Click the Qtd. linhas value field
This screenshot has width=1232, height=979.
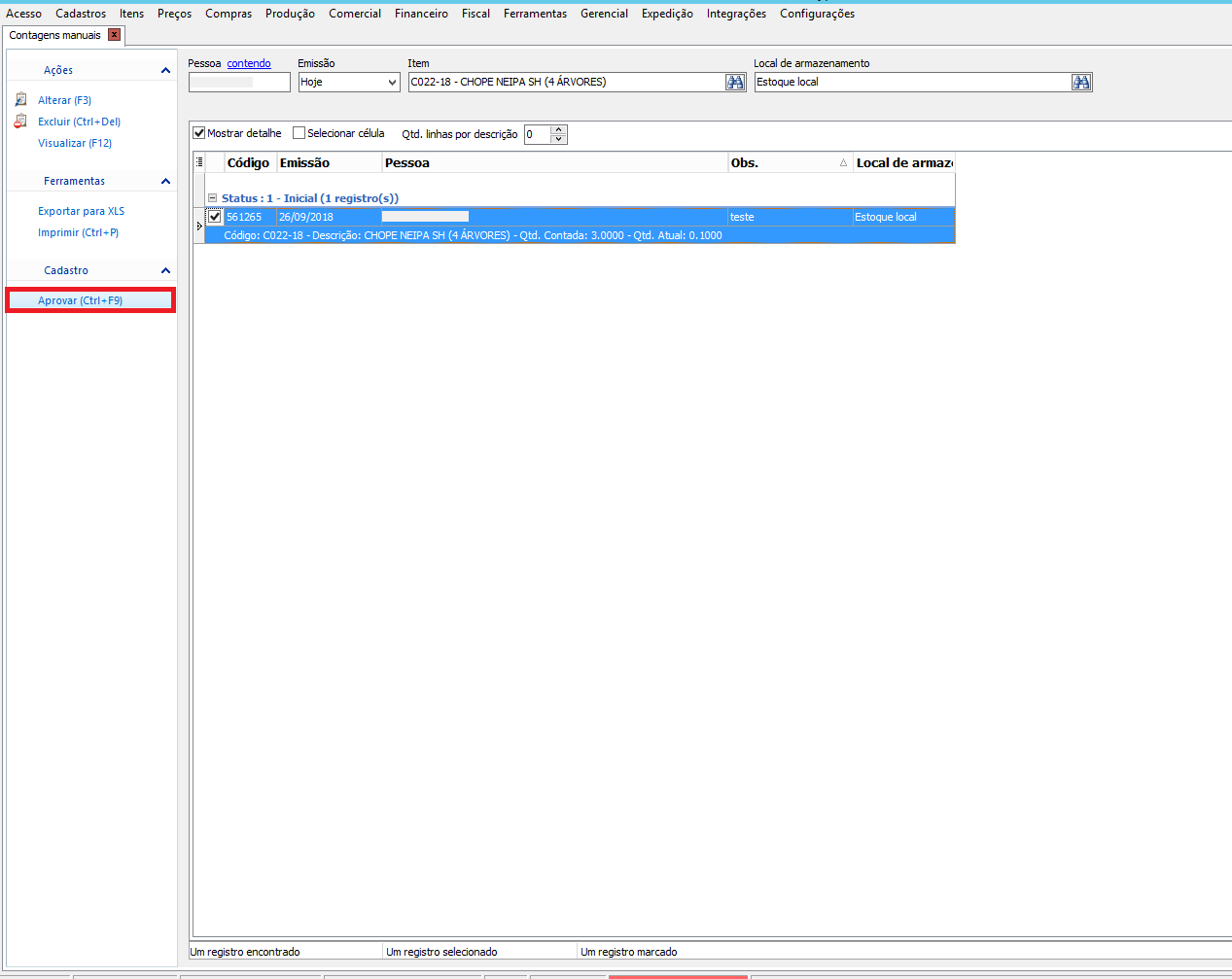click(537, 134)
